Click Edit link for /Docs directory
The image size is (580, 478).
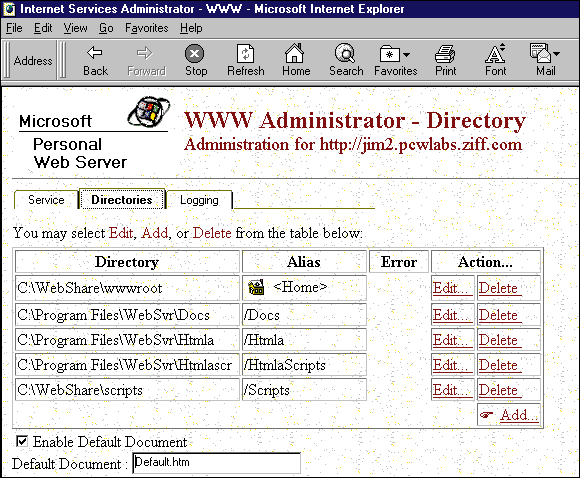point(452,315)
